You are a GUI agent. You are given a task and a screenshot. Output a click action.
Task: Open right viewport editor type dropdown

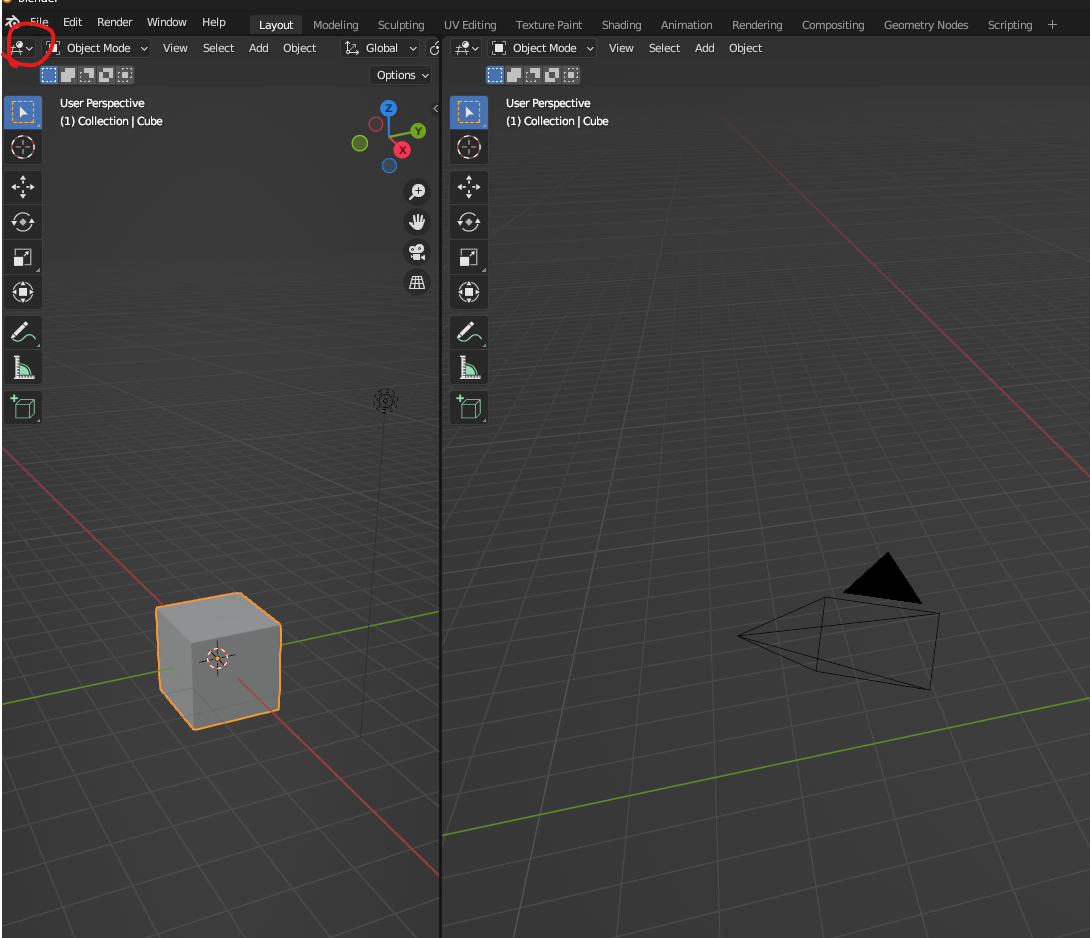point(466,48)
